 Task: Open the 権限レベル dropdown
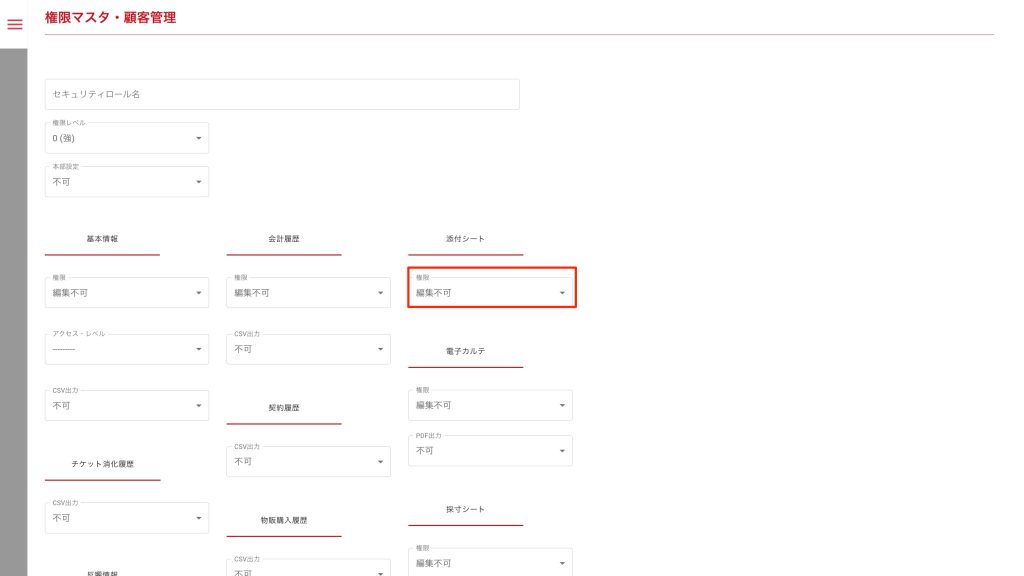pyautogui.click(x=127, y=138)
